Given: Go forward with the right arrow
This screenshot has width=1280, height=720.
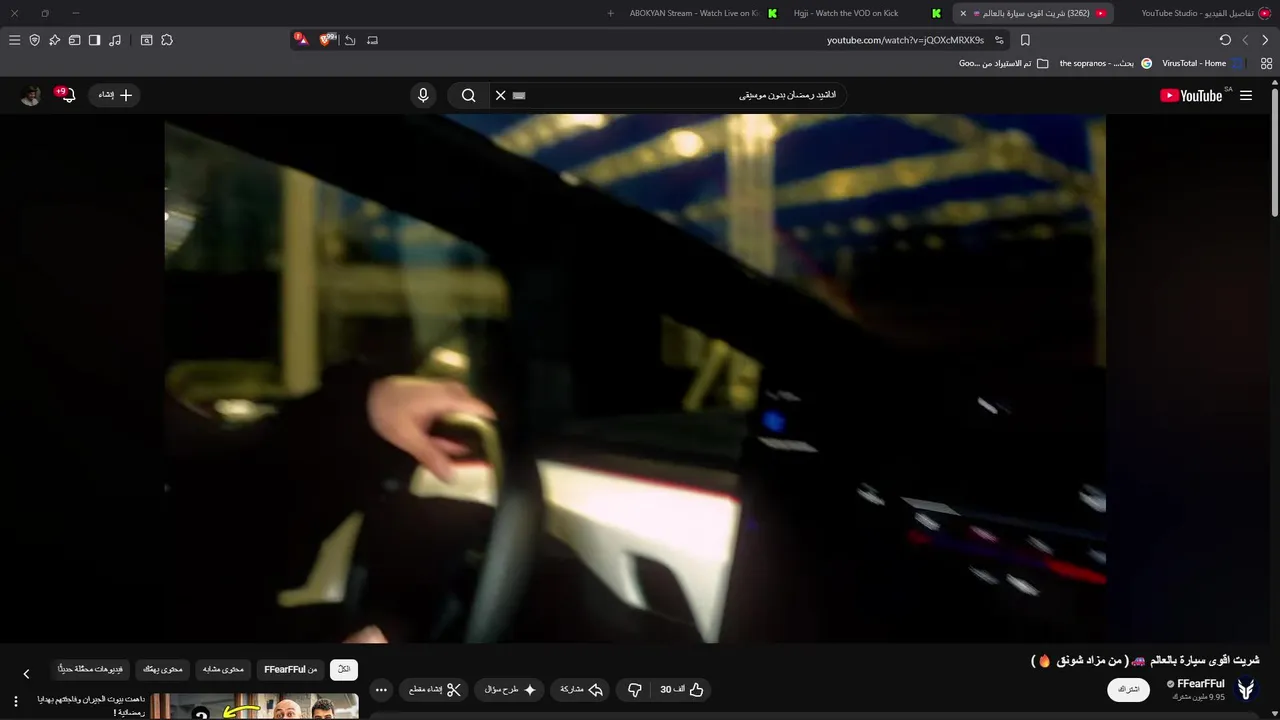Looking at the screenshot, I should tap(1265, 40).
